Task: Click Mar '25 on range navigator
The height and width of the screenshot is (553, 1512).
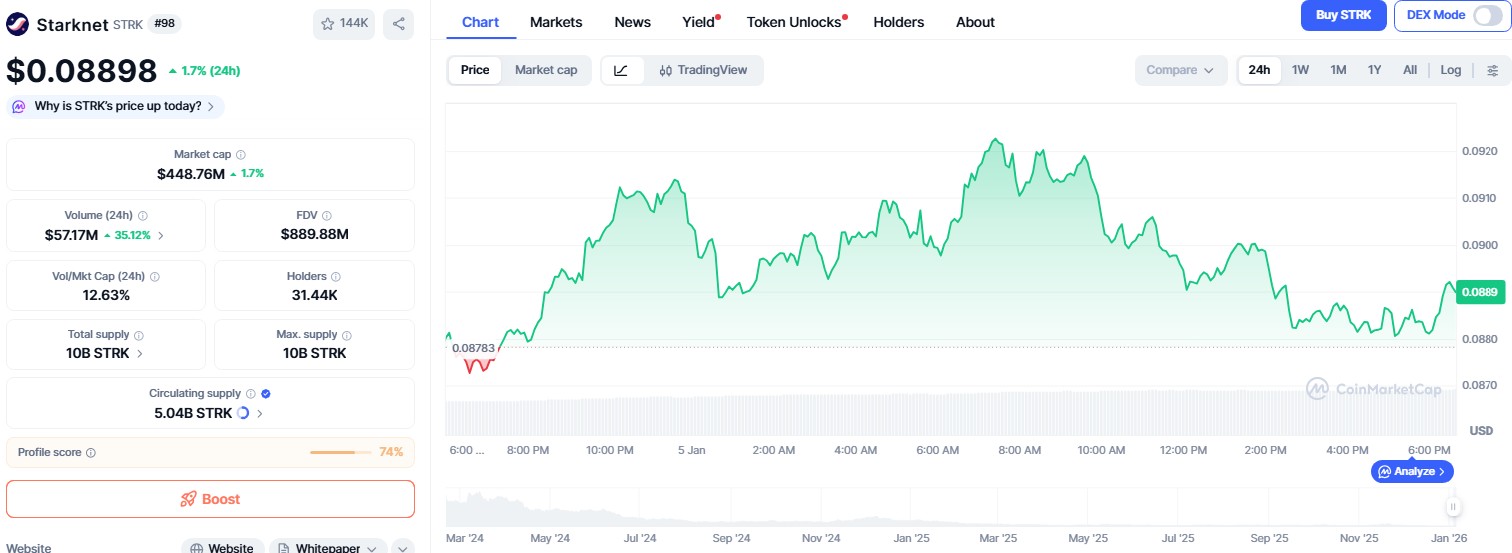Action: point(998,538)
